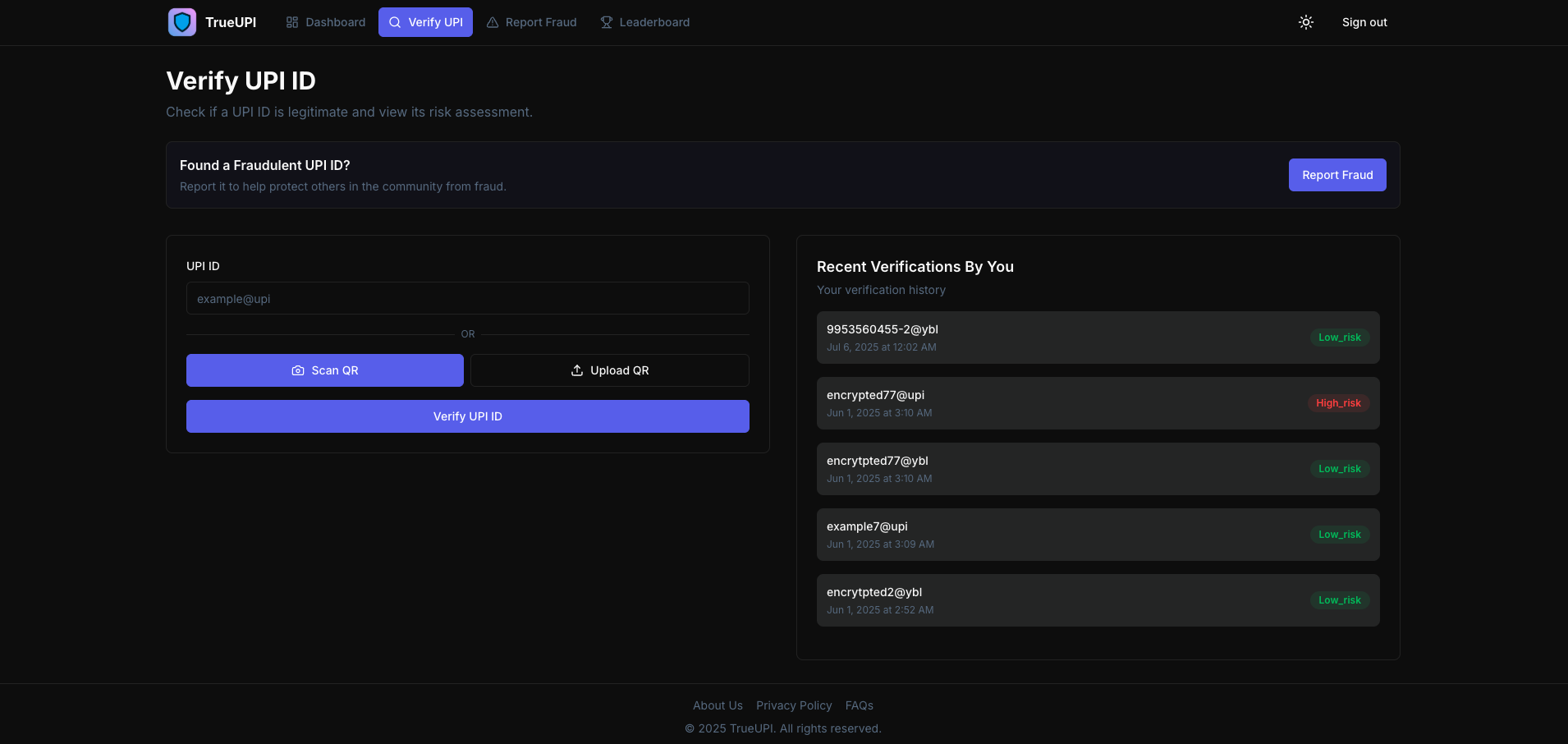Open the Privacy Policy footer link

794,705
